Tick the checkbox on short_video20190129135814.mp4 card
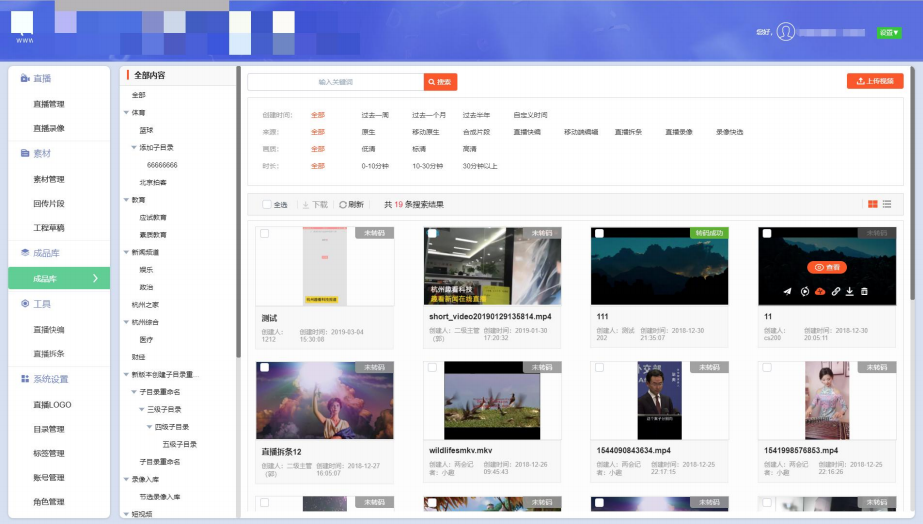Viewport: 923px width, 524px height. [x=432, y=233]
